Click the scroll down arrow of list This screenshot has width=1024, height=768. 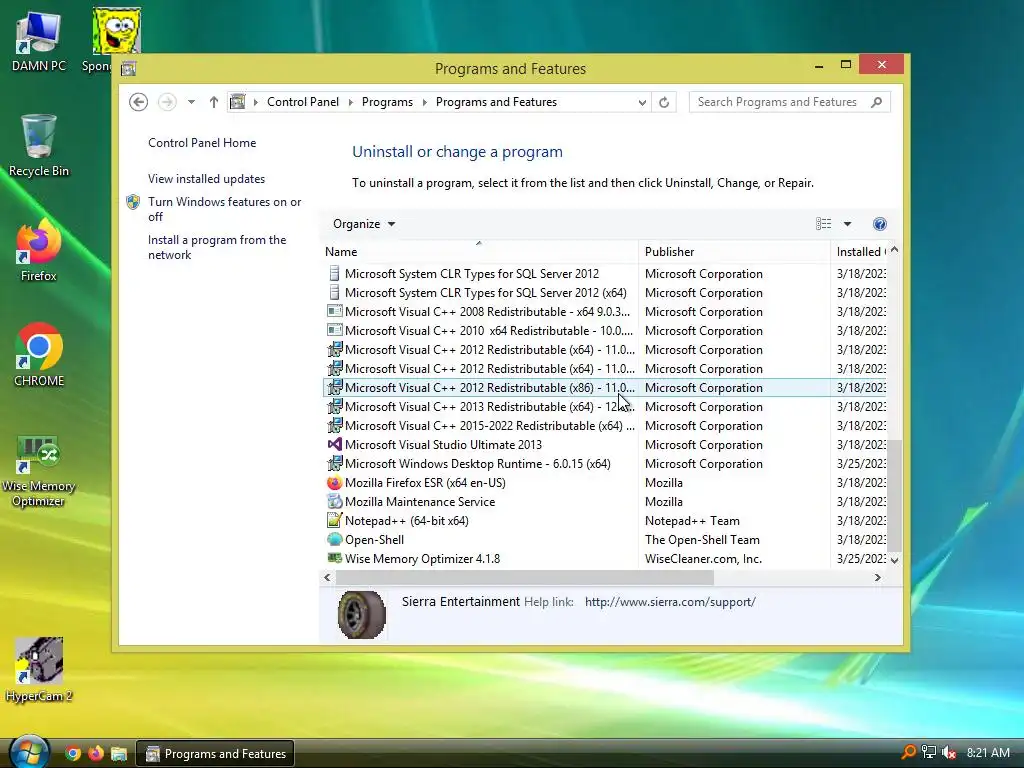[894, 560]
